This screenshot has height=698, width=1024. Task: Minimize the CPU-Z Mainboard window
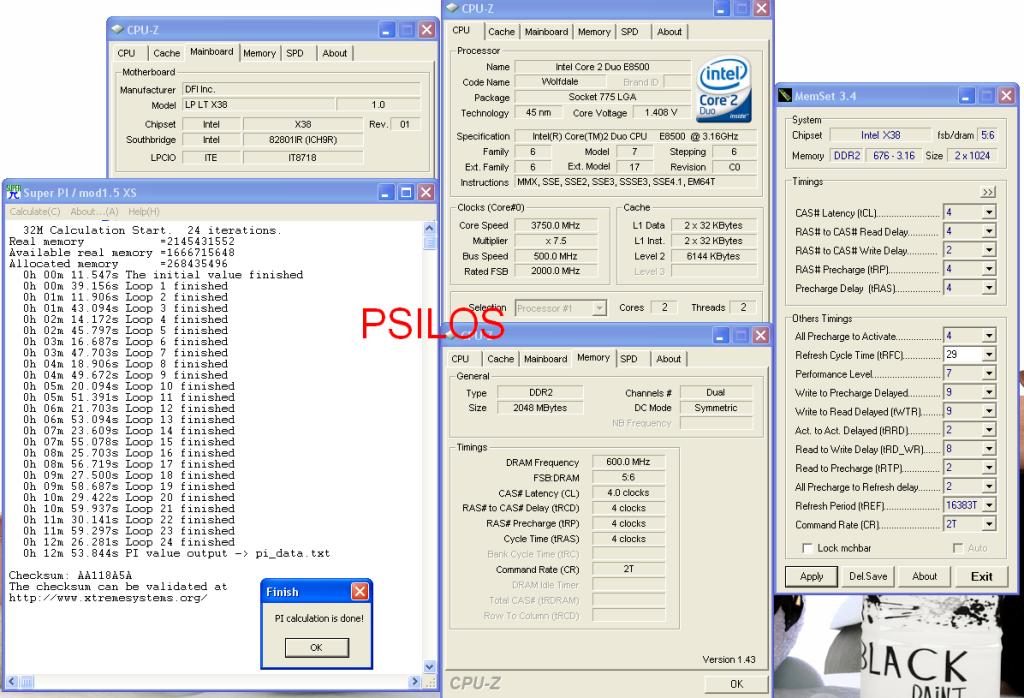pos(387,29)
